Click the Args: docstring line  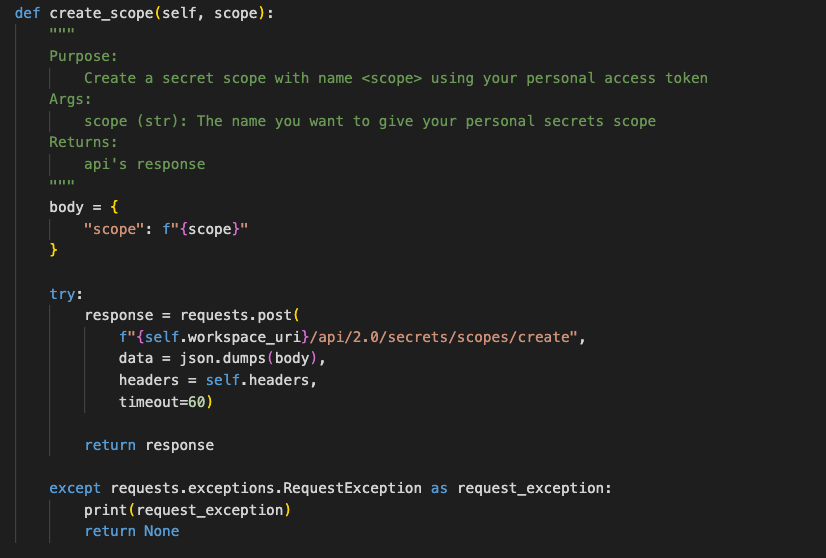pos(70,100)
